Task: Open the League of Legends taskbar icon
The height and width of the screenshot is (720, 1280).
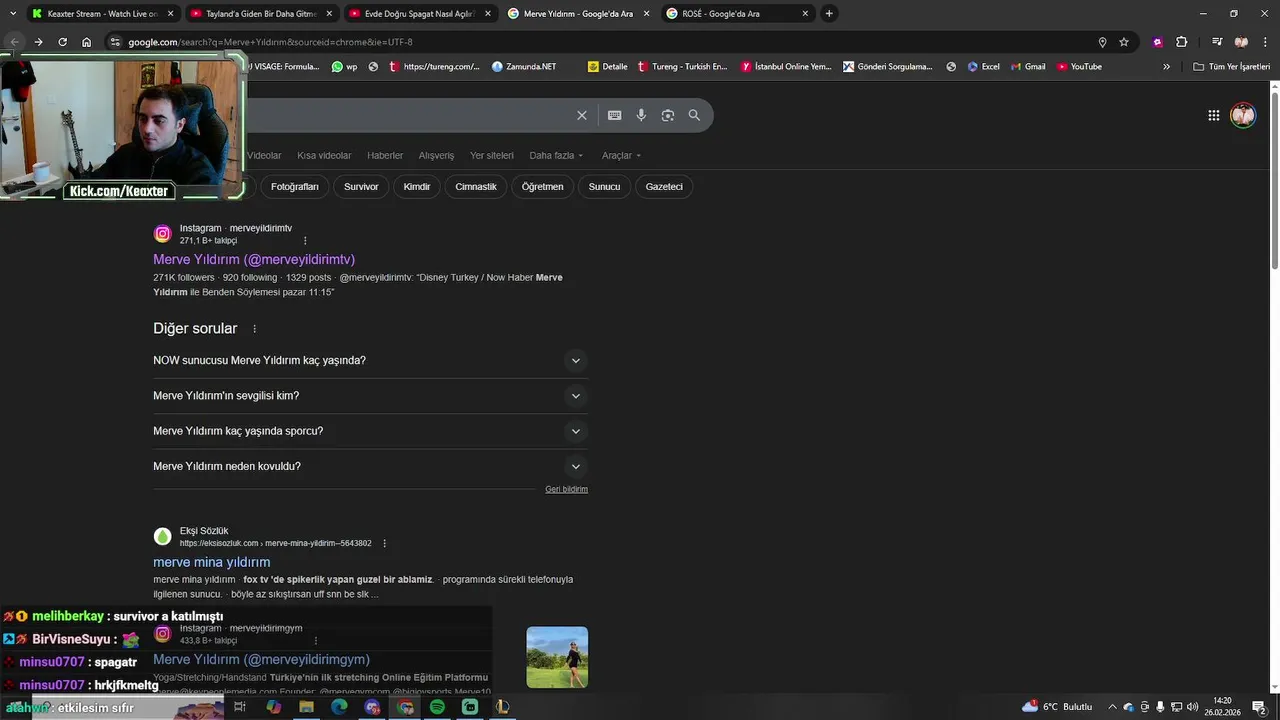Action: coord(502,707)
